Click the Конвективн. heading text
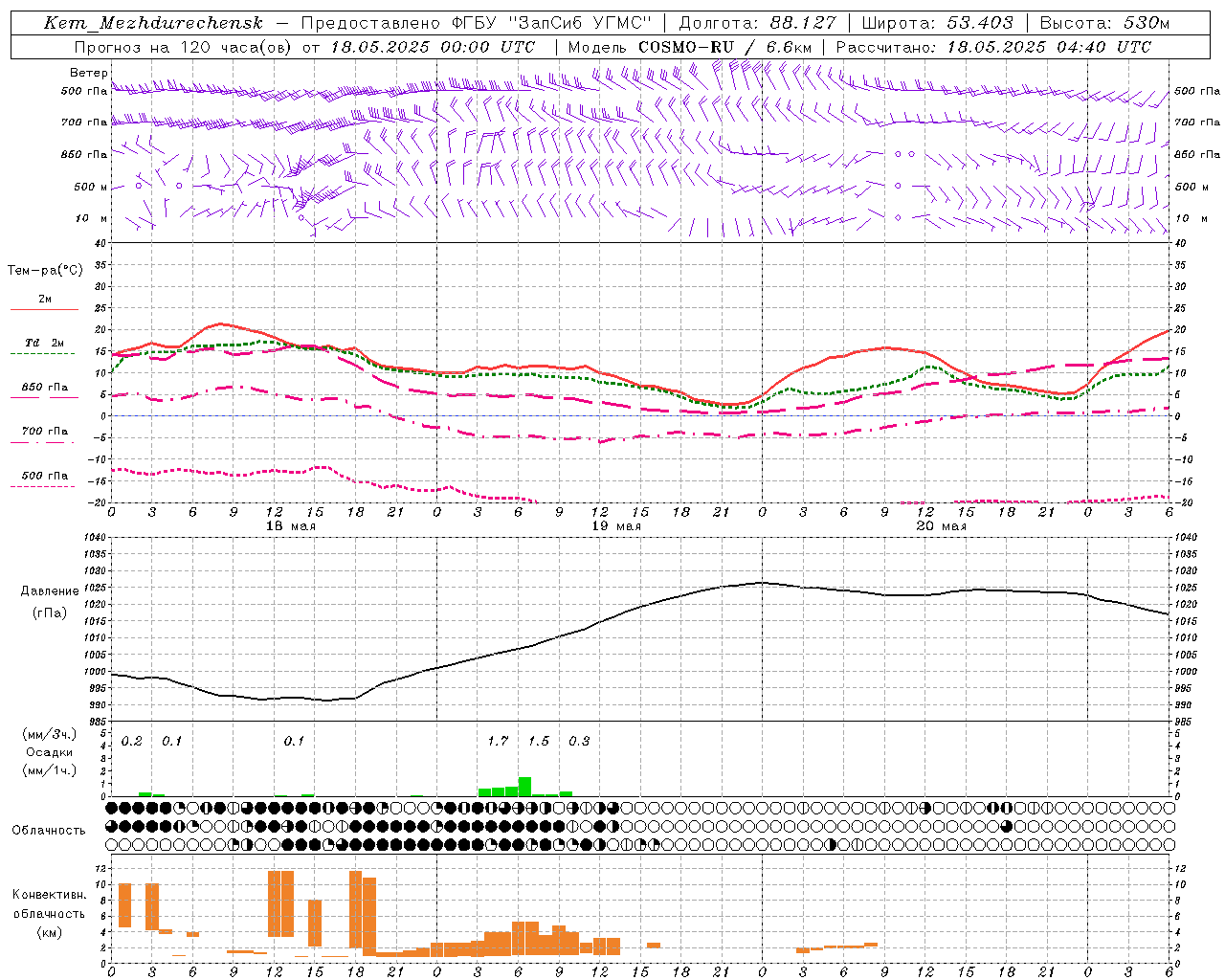 [49, 895]
